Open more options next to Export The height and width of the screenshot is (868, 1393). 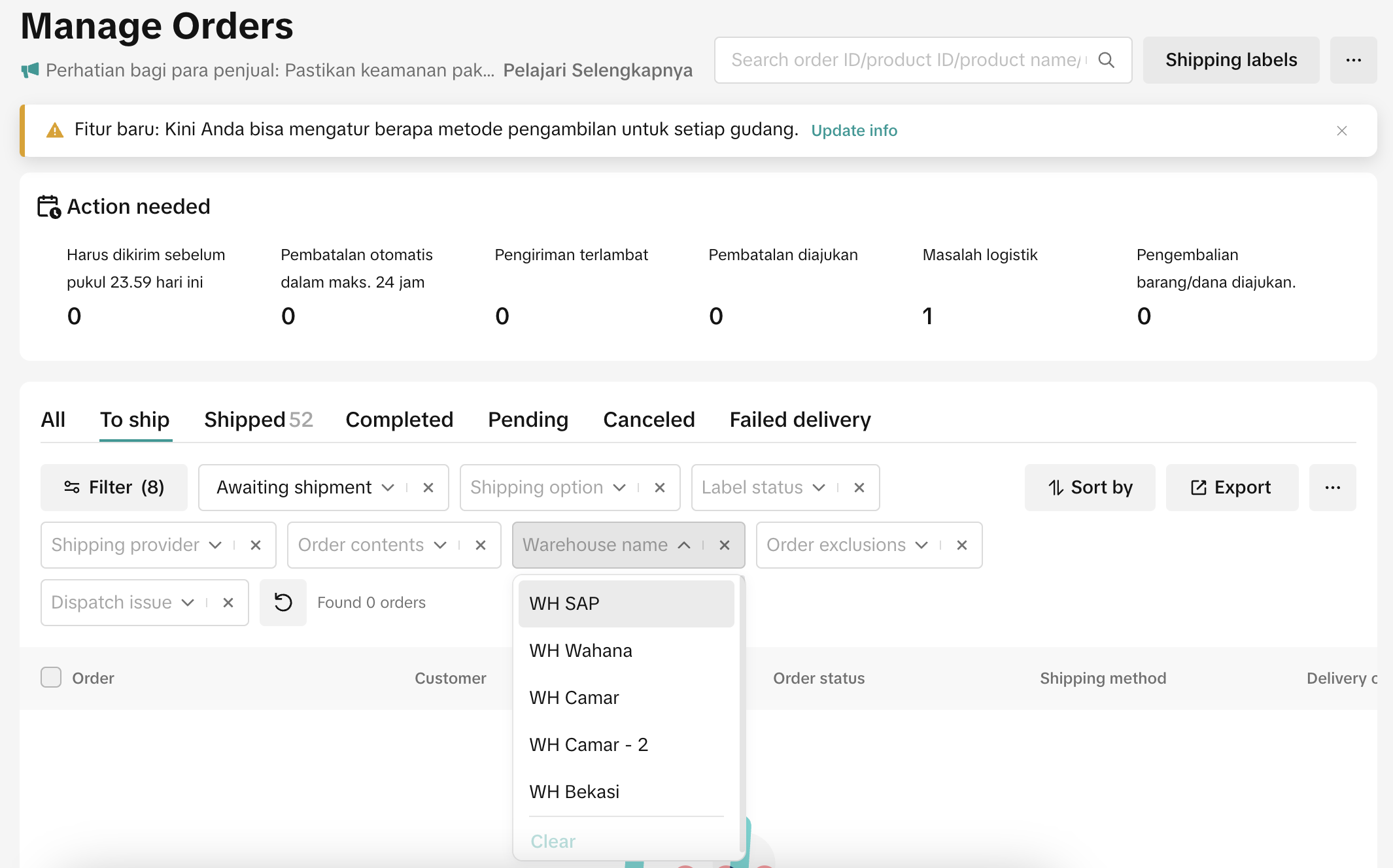[1332, 488]
